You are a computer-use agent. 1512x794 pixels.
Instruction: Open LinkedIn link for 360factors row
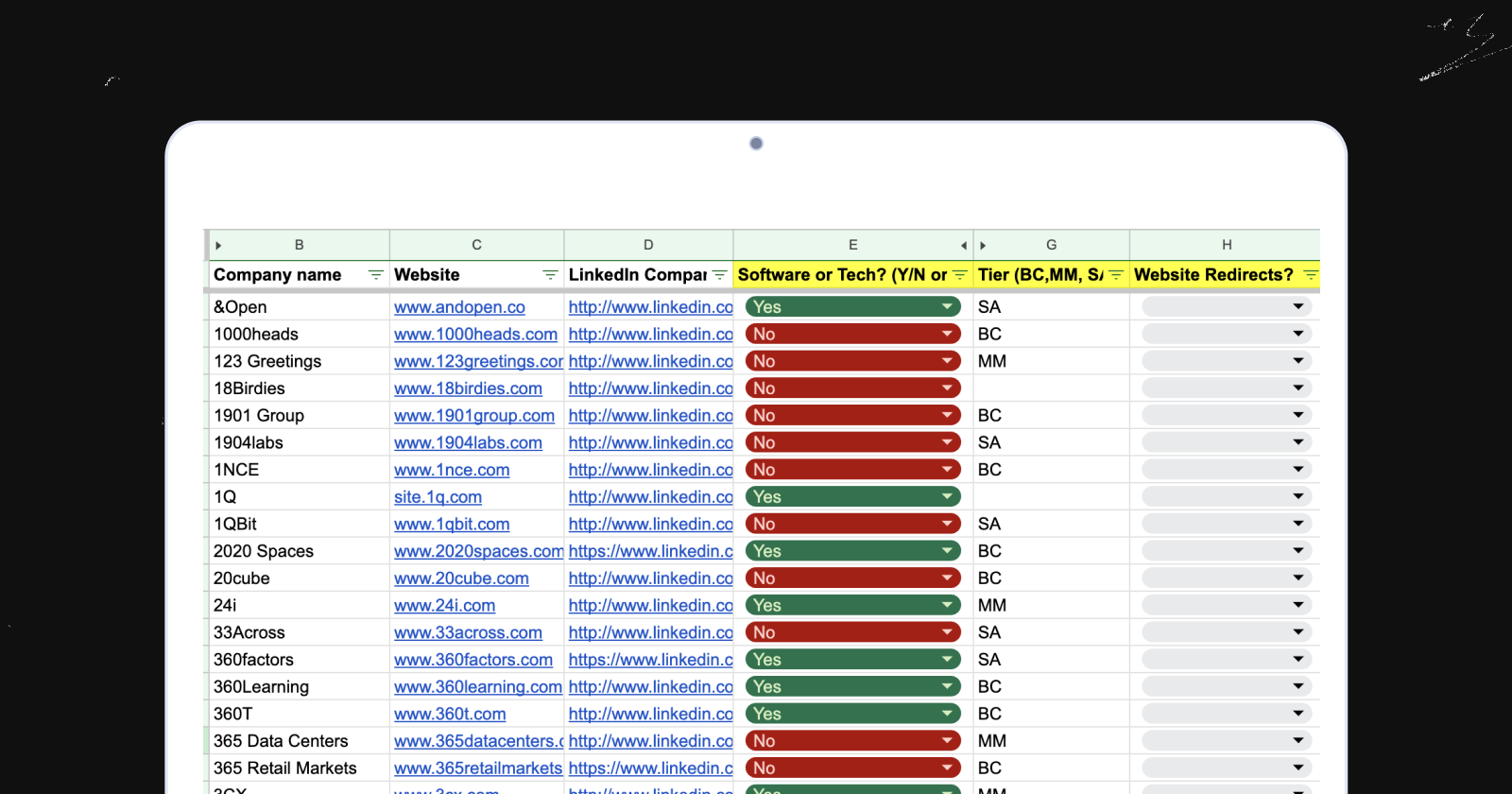coord(650,660)
